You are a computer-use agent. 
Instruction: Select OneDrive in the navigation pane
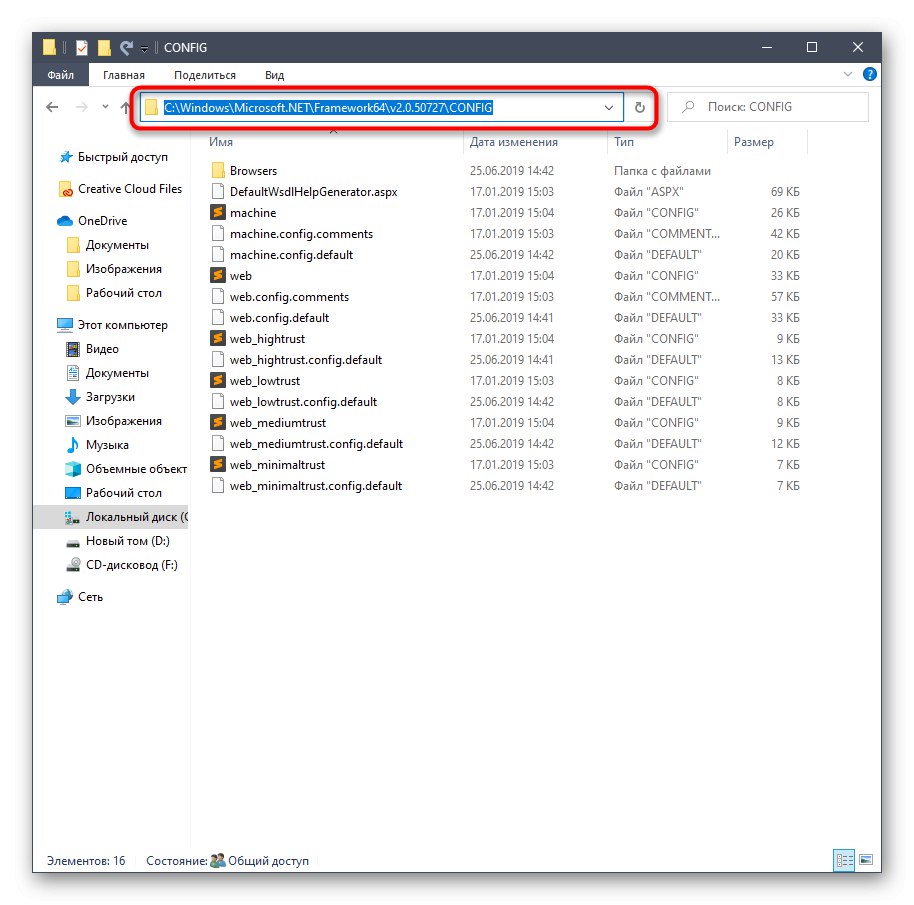coord(92,221)
